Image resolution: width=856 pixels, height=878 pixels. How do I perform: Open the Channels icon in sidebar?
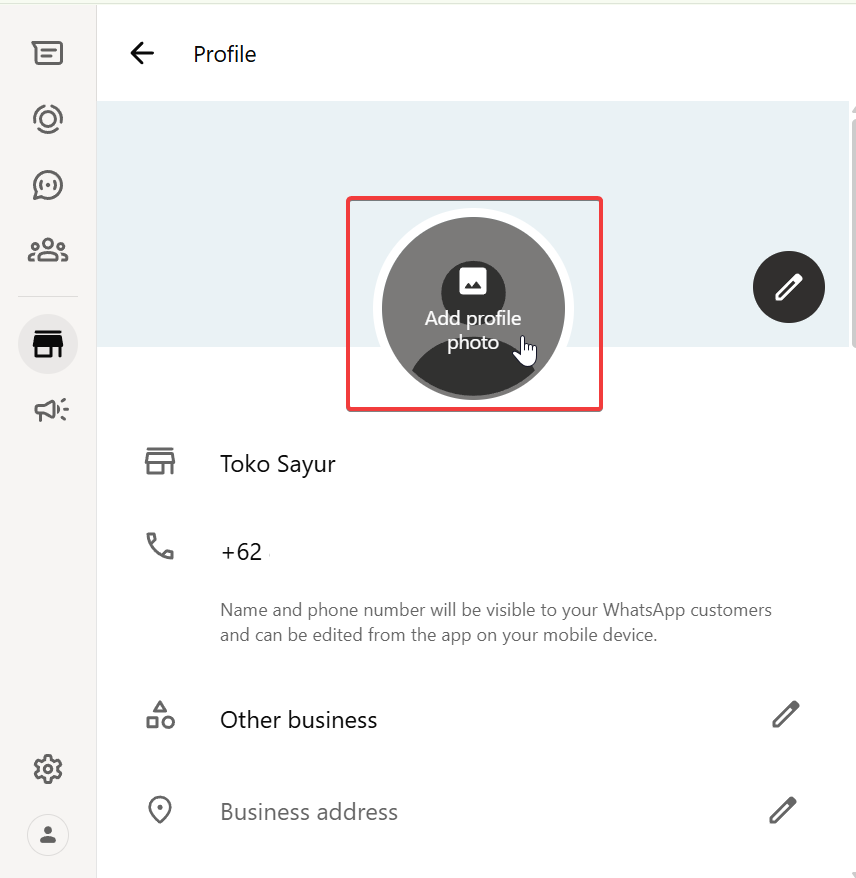pos(47,185)
